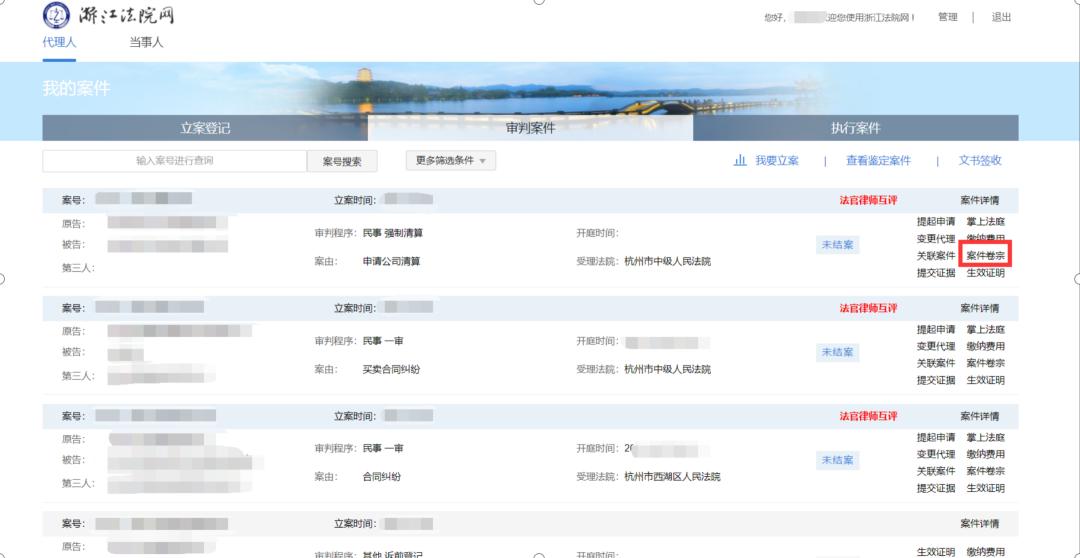The width and height of the screenshot is (1080, 558).
Task: Click 提交证据 for the 买卖合同纠纷 case
Action: click(x=935, y=380)
